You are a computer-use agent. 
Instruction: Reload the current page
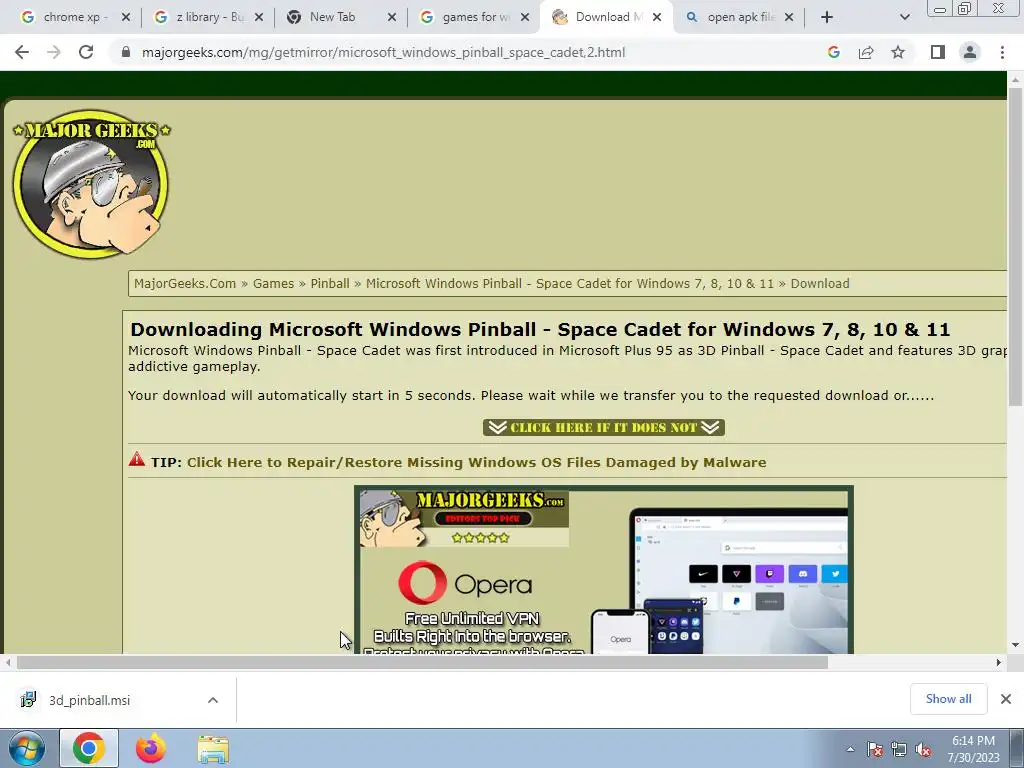click(x=86, y=52)
